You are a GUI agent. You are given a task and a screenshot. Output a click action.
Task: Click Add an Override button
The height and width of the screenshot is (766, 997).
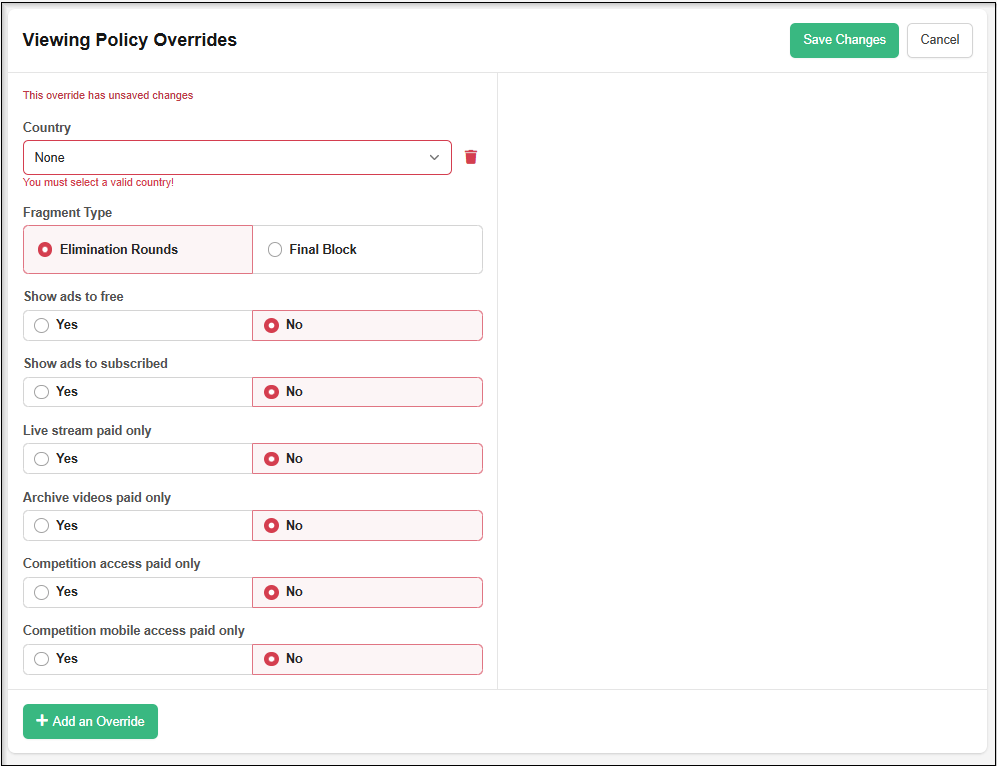[90, 721]
